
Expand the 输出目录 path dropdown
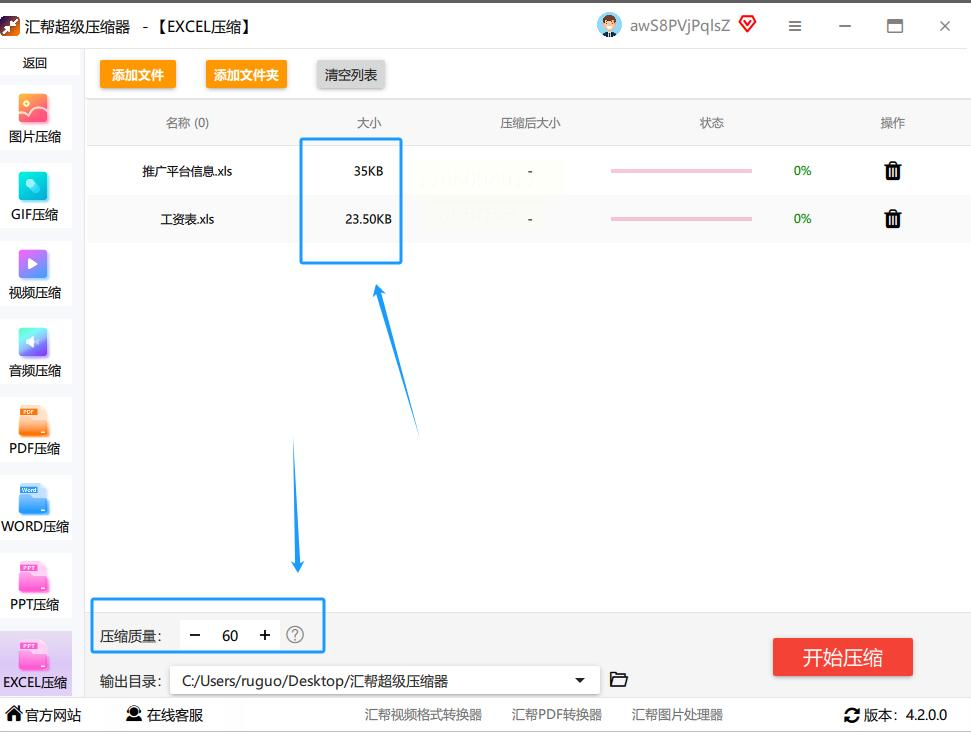(x=580, y=681)
